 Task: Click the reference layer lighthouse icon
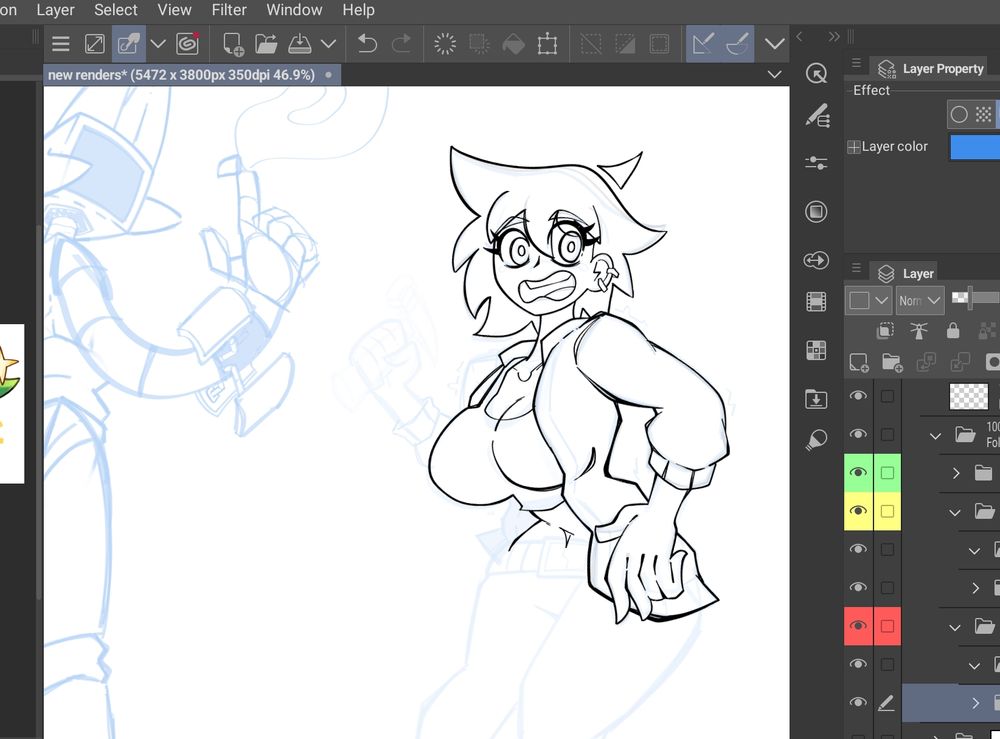point(919,330)
